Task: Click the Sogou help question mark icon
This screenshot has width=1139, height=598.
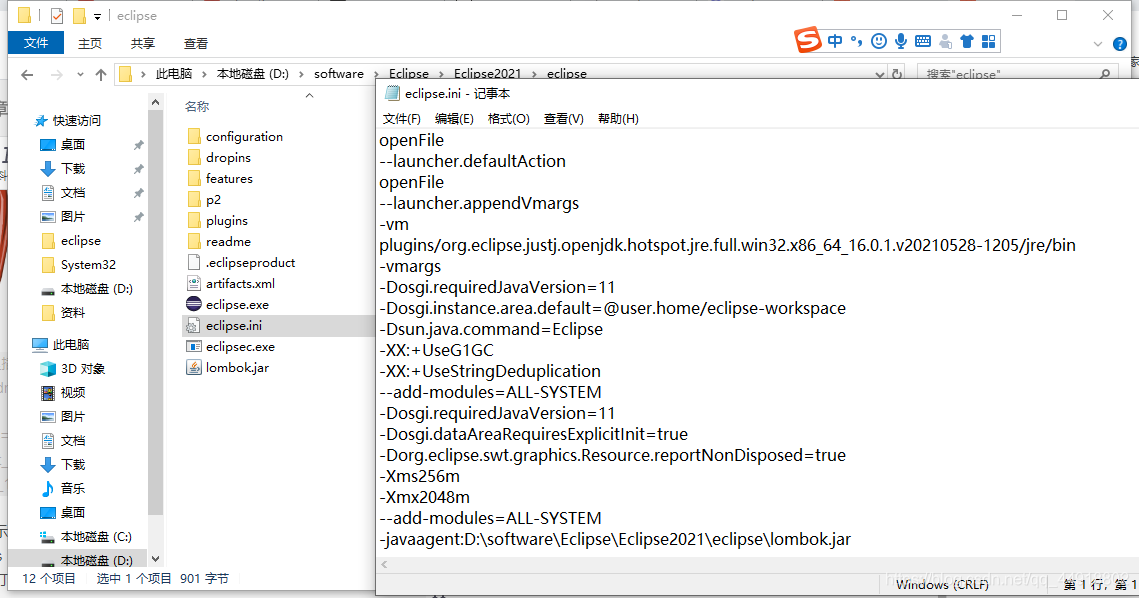Action: (1119, 43)
